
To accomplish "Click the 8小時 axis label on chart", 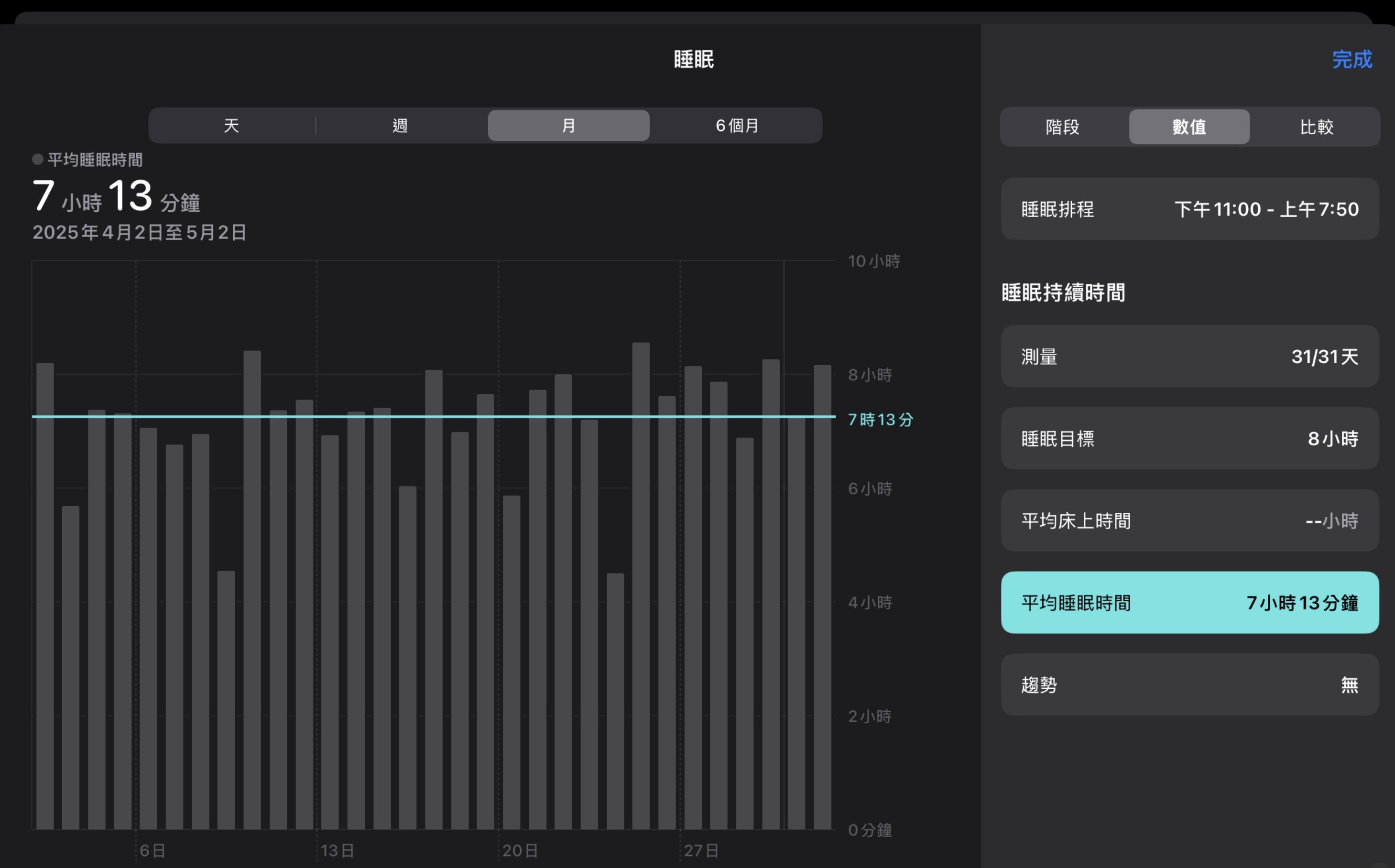I will click(870, 375).
